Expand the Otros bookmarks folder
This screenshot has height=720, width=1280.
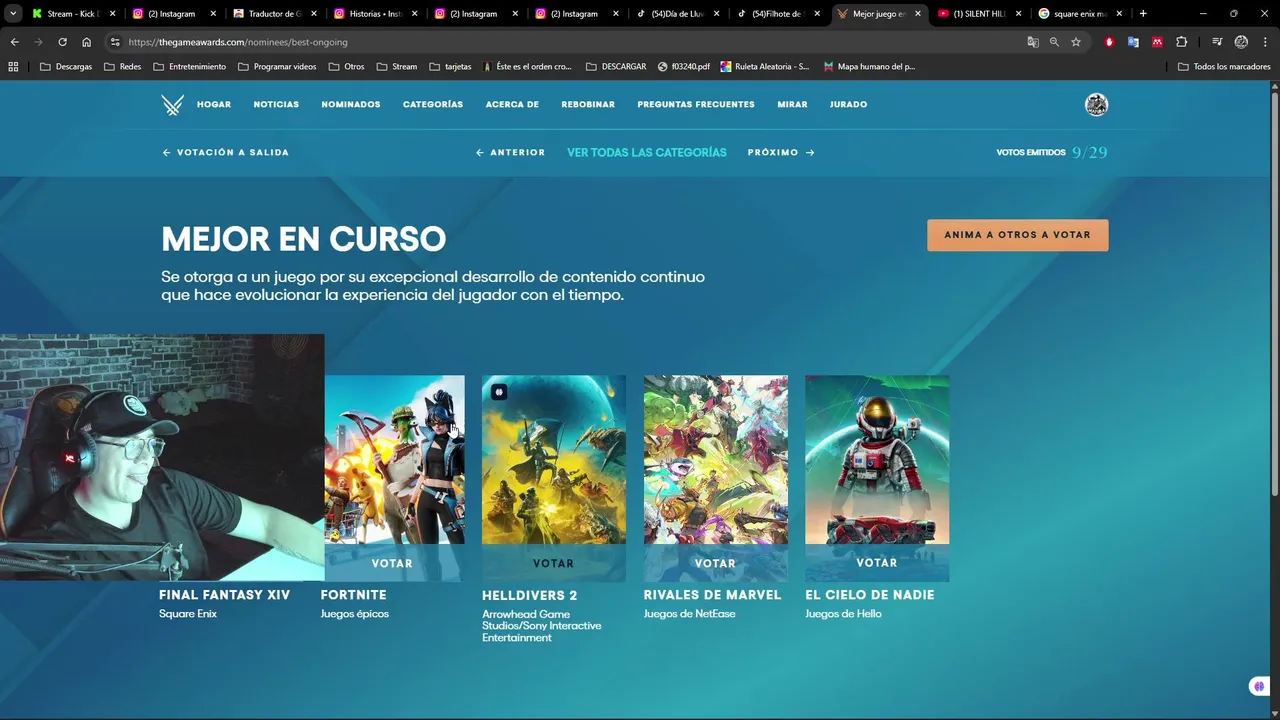point(346,67)
